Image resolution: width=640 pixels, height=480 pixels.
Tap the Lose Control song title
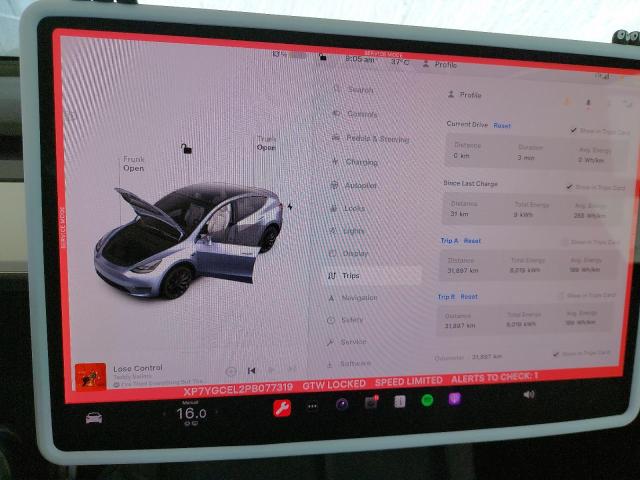pos(138,368)
